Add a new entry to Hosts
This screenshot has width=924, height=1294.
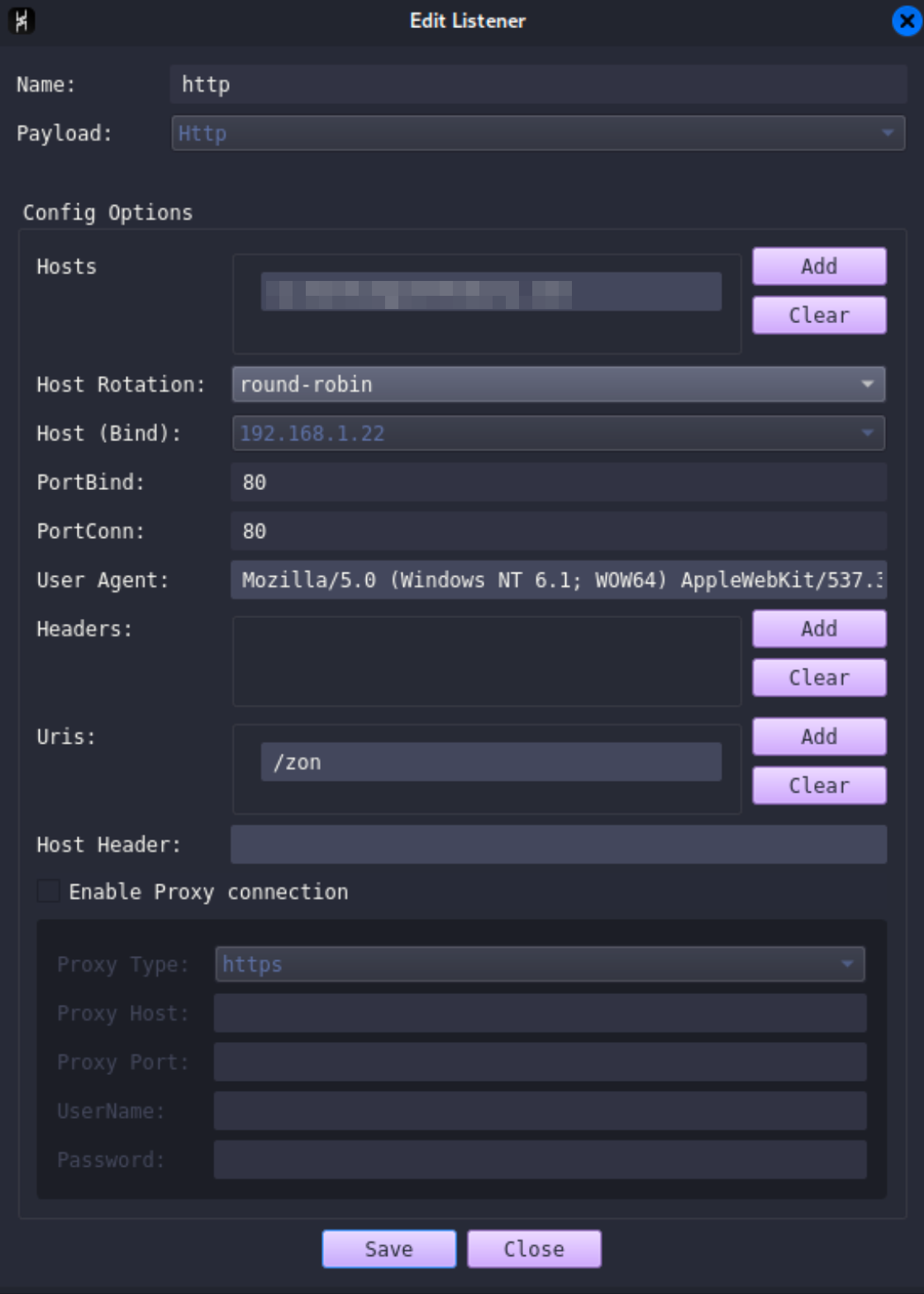pyautogui.click(x=819, y=266)
